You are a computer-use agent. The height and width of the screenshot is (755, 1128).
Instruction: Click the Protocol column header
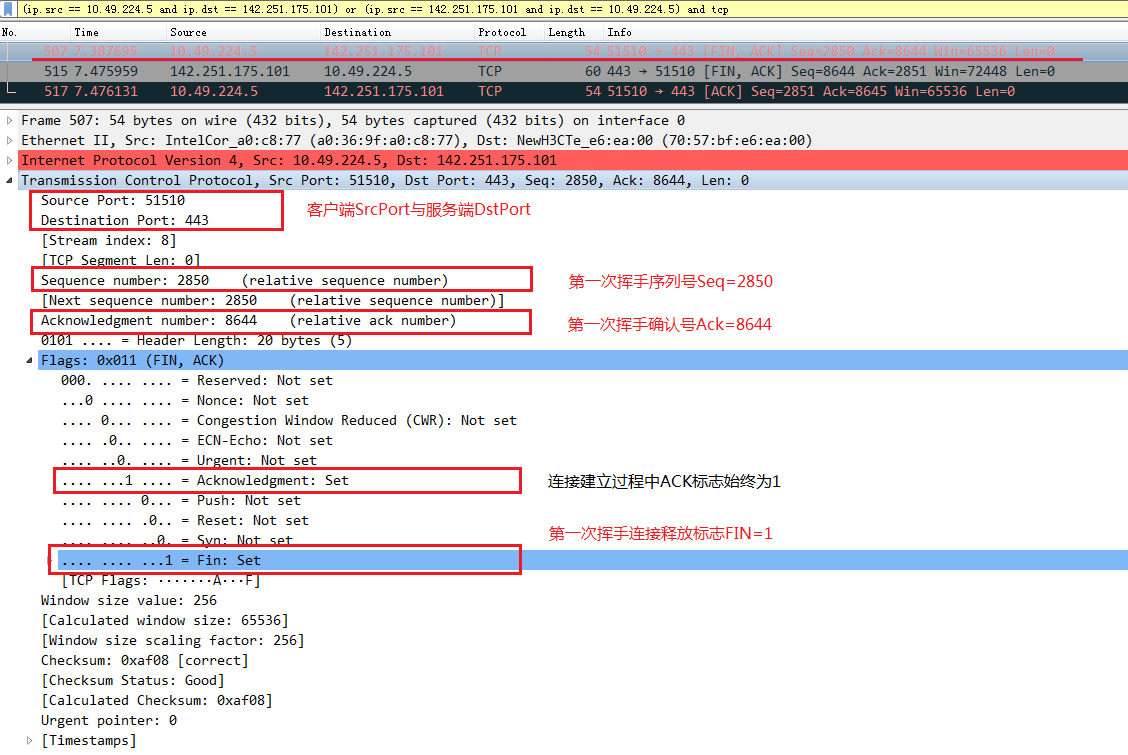pyautogui.click(x=501, y=32)
